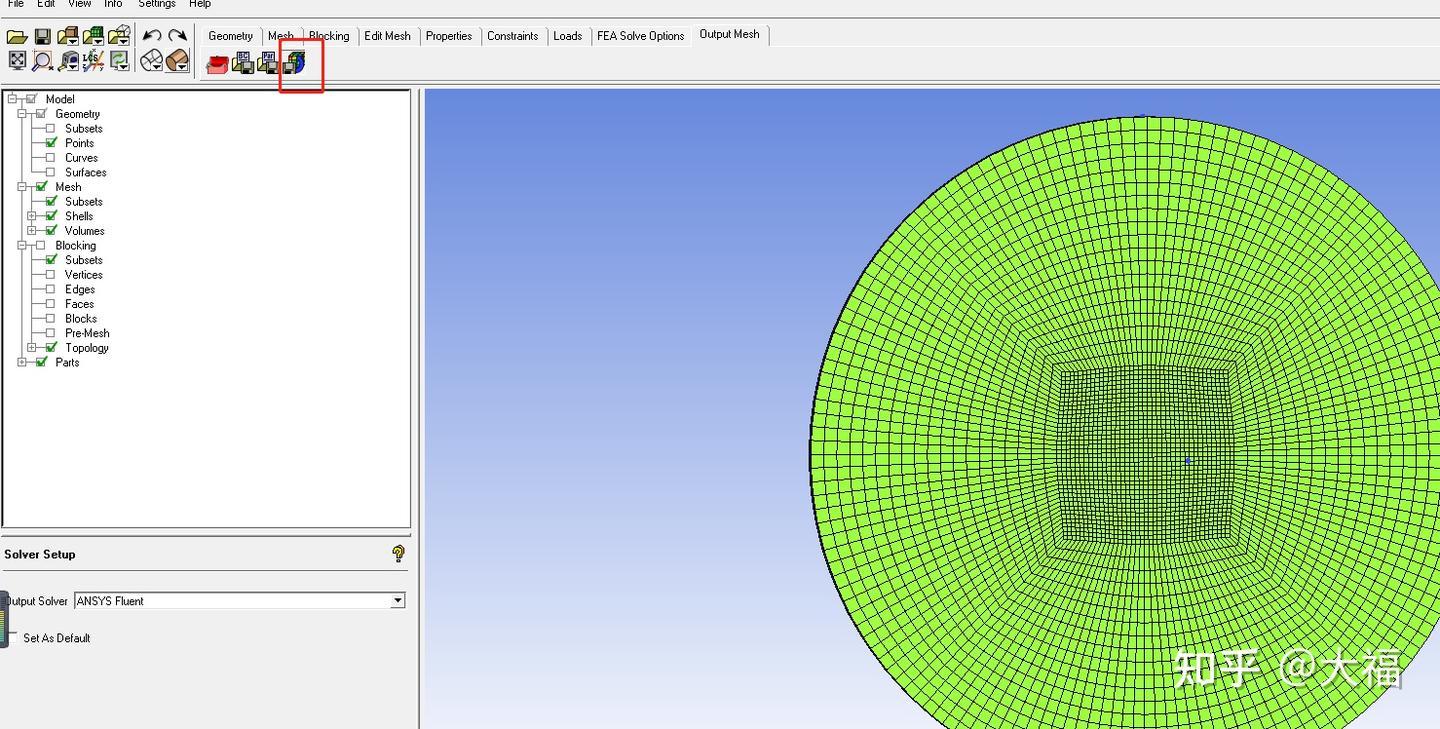Screen dimensions: 1440x729
Task: Click the Select Solver red toolbox icon
Action: (x=217, y=65)
